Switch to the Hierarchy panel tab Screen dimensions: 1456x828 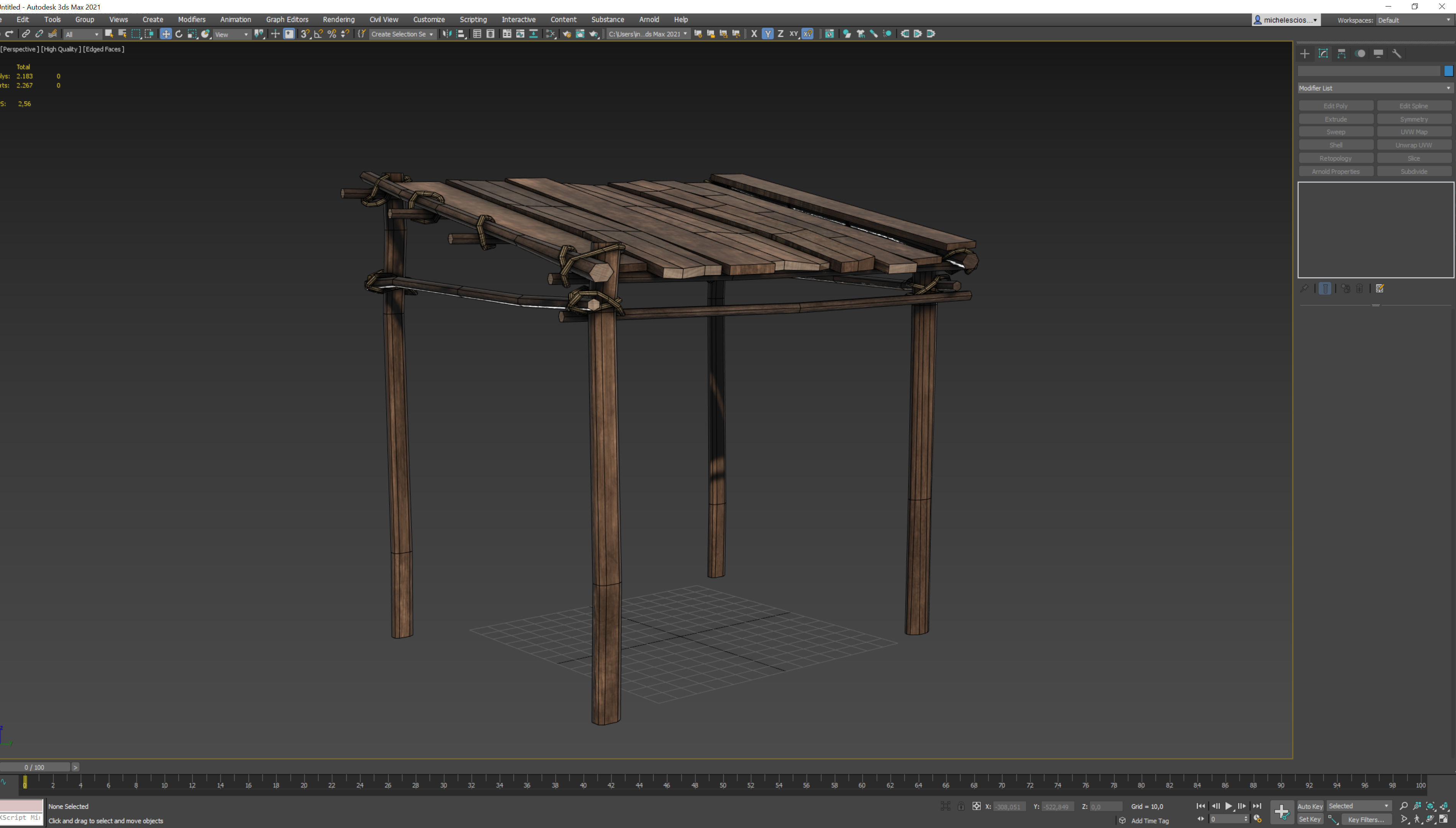1342,53
